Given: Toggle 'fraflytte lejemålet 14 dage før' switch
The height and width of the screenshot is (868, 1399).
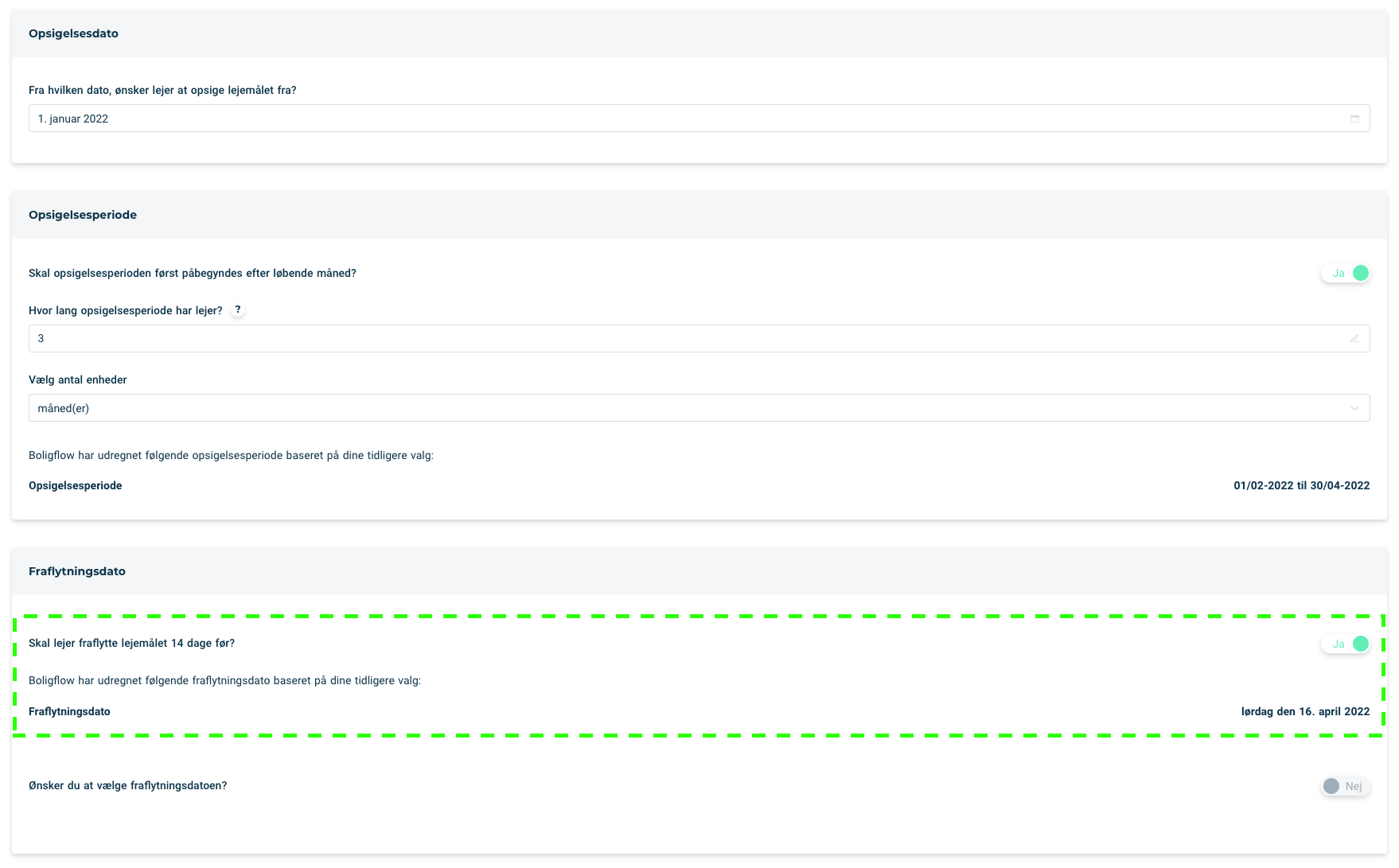Looking at the screenshot, I should tap(1346, 644).
